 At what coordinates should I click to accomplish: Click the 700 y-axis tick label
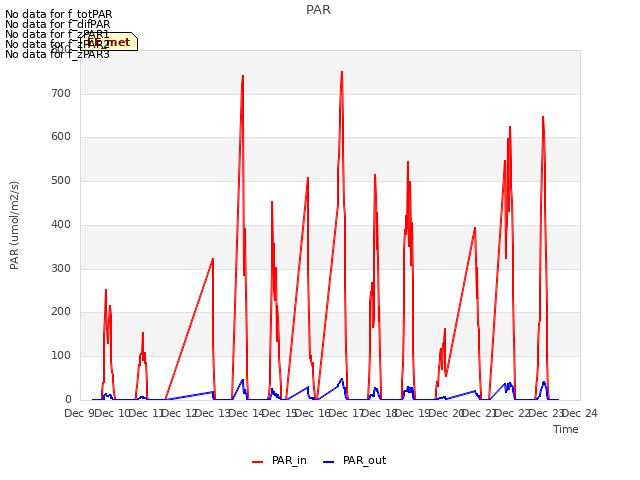point(61,93)
